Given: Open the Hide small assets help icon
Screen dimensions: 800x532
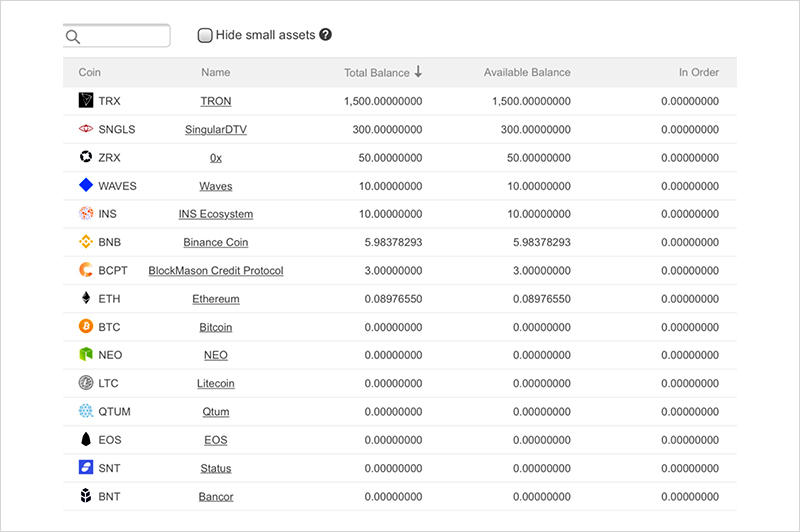Looking at the screenshot, I should pos(326,35).
